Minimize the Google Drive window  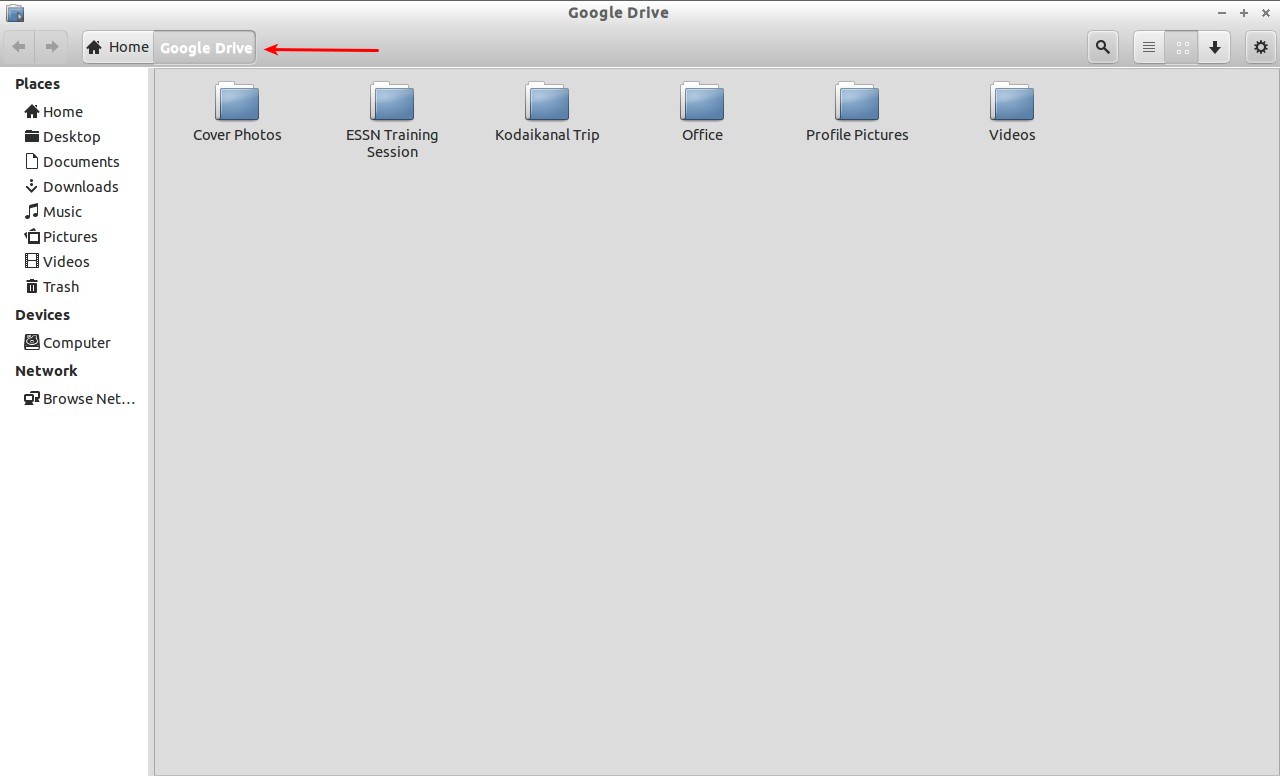pyautogui.click(x=1222, y=13)
